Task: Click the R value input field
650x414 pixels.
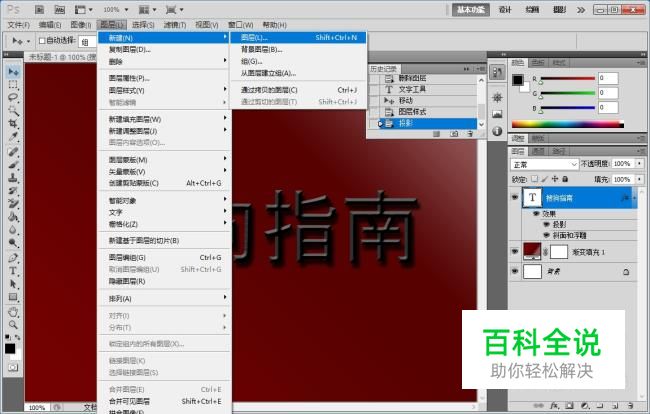Action: point(608,78)
